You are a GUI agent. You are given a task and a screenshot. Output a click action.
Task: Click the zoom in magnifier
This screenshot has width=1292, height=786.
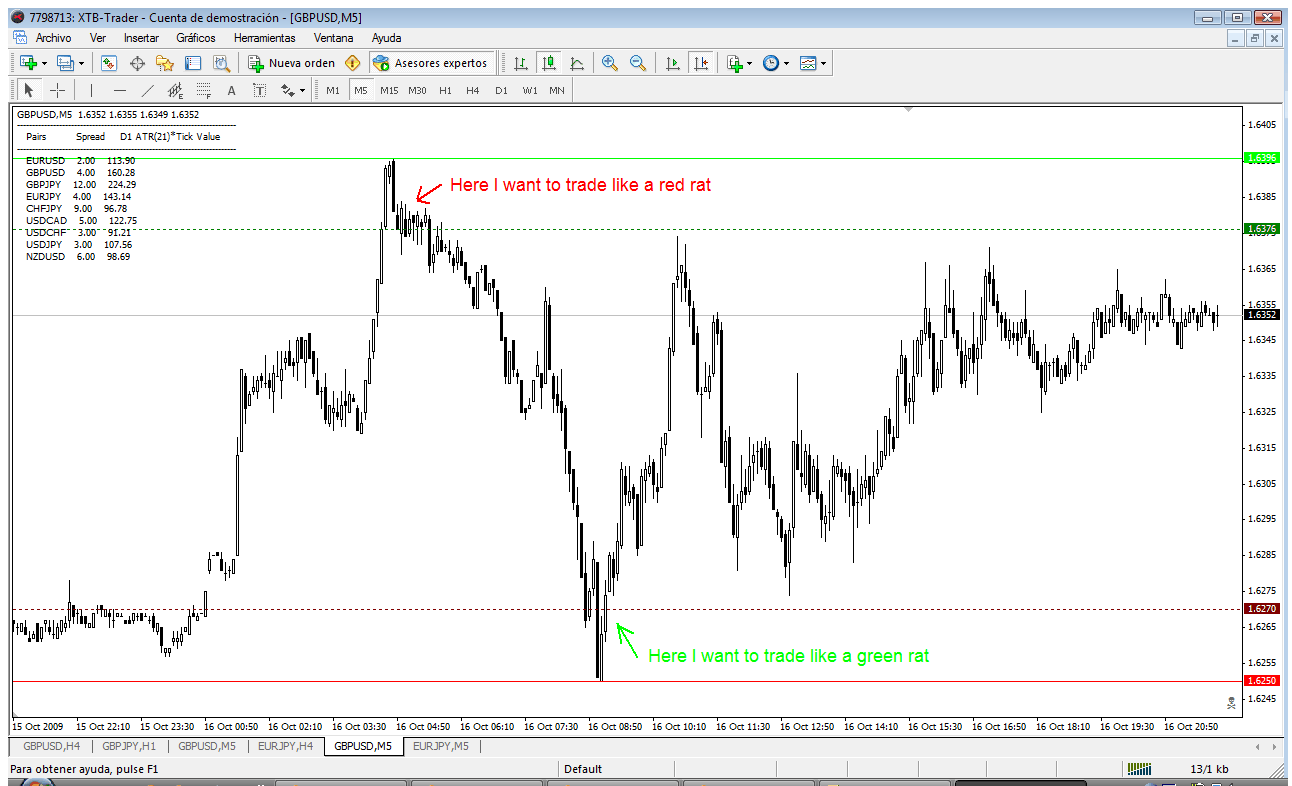(x=609, y=63)
